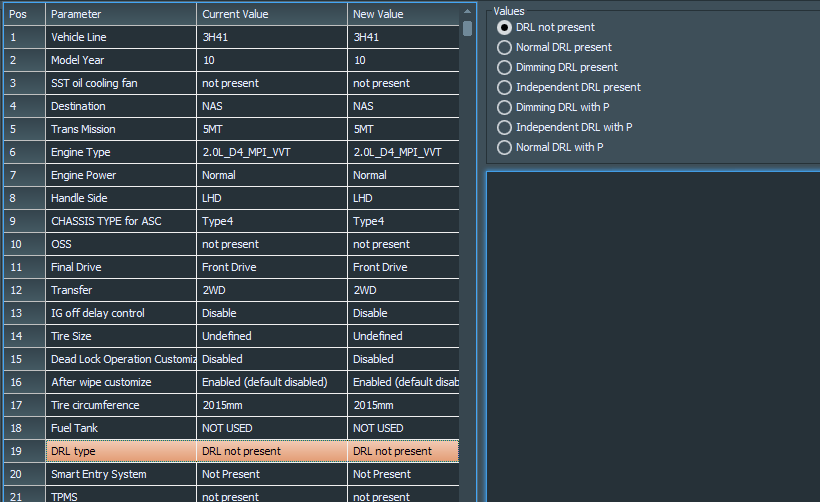The image size is (820, 502).
Task: Select the 'DRL not present' radio option
Action: [505, 27]
